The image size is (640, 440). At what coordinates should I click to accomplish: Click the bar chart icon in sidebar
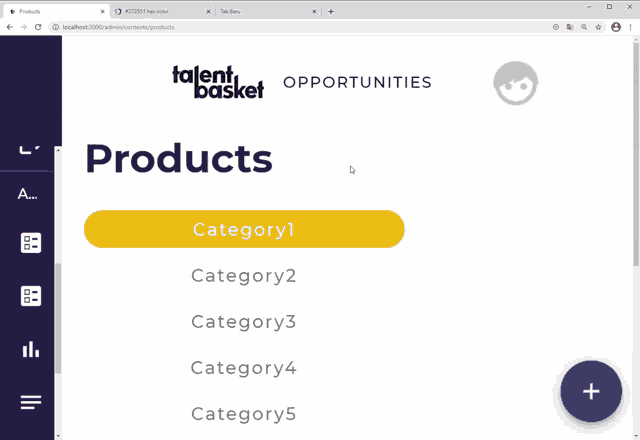pyautogui.click(x=31, y=349)
